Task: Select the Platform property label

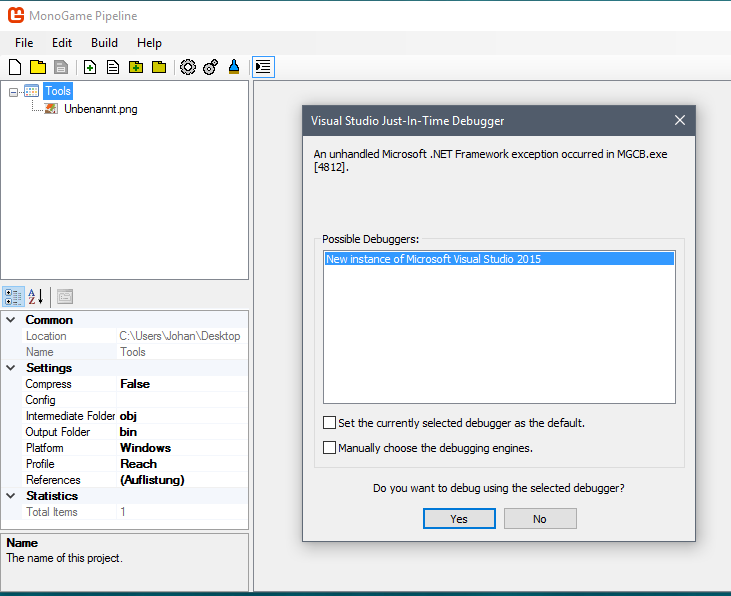Action: 45,448
